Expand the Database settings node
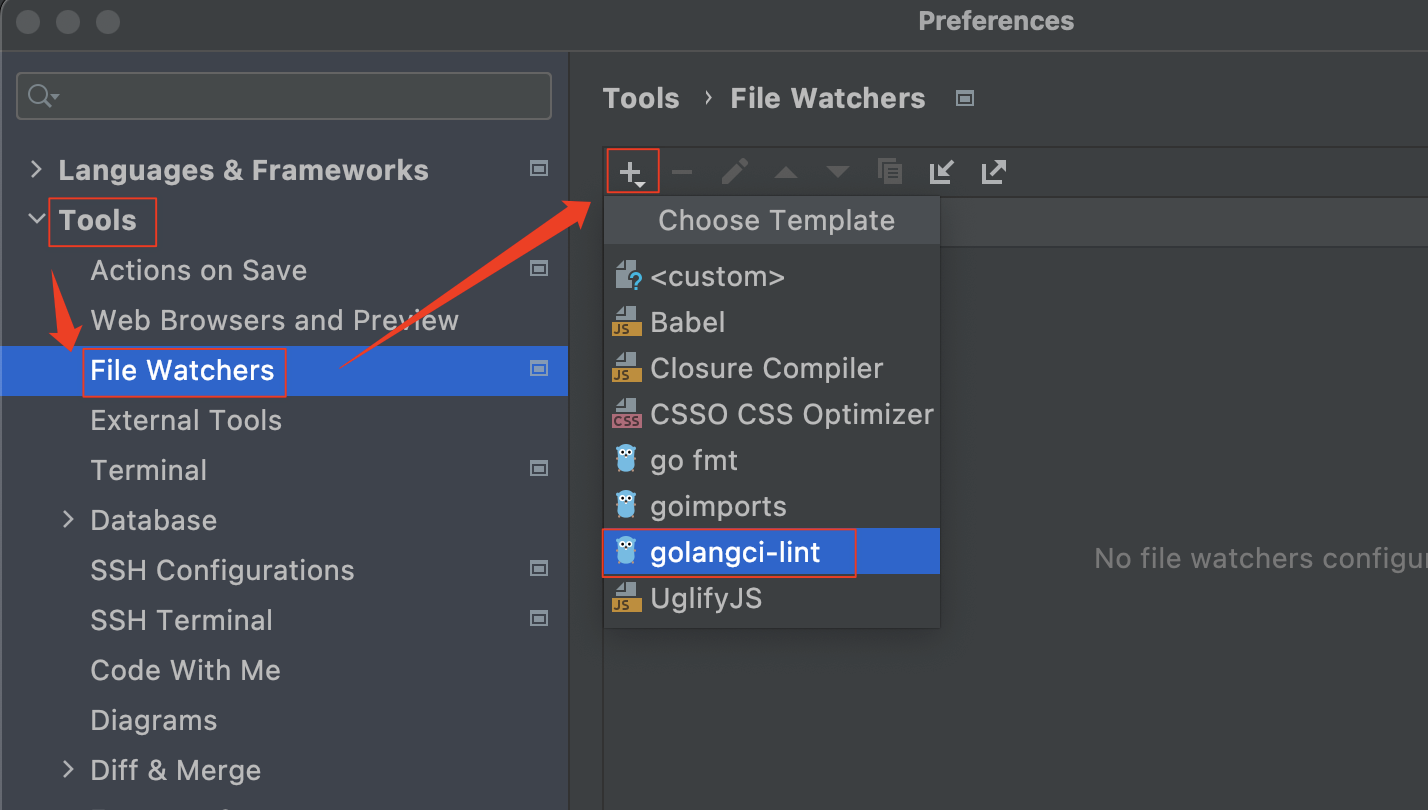The width and height of the screenshot is (1428, 810). 68,520
